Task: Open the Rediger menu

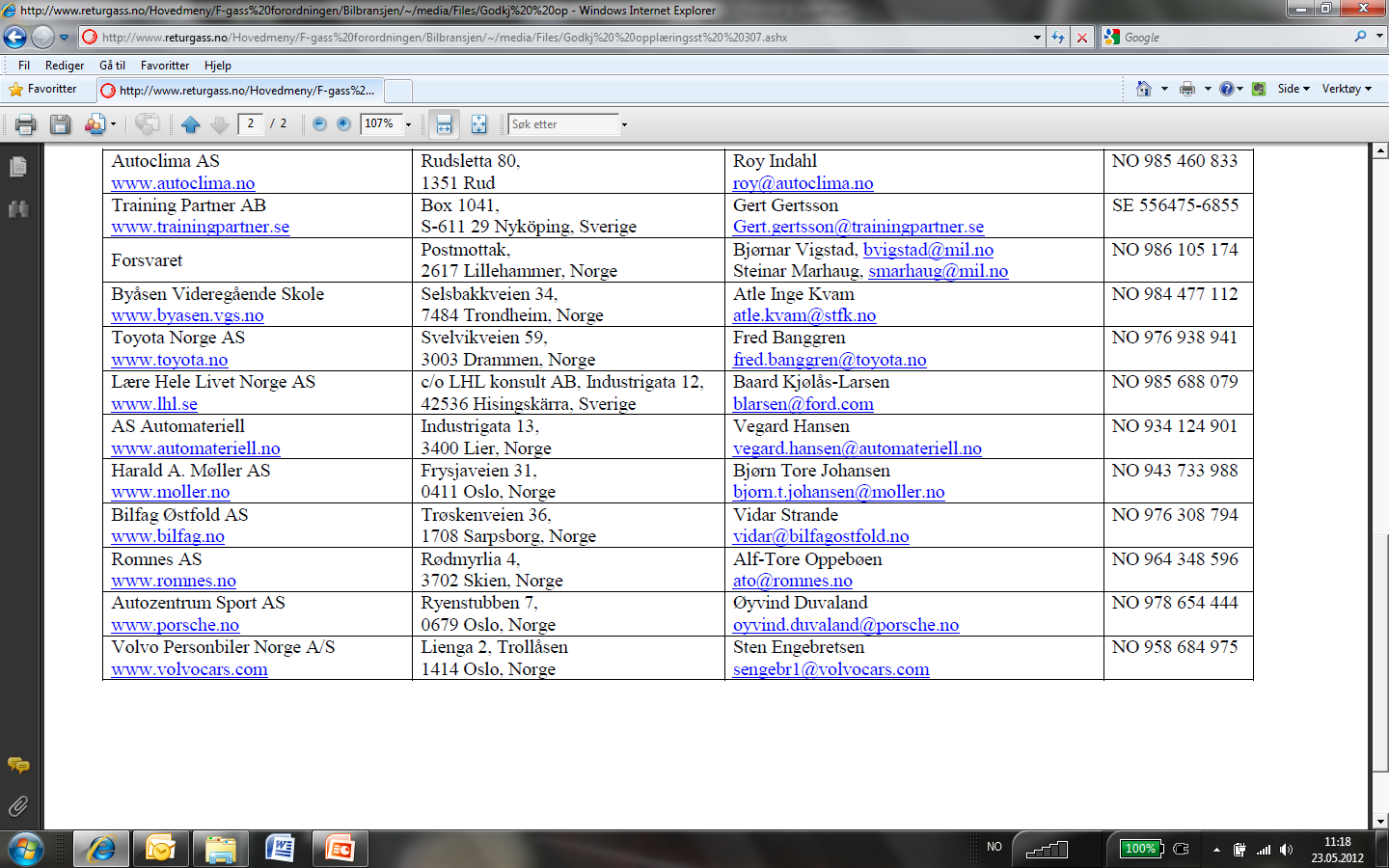Action: [x=65, y=66]
